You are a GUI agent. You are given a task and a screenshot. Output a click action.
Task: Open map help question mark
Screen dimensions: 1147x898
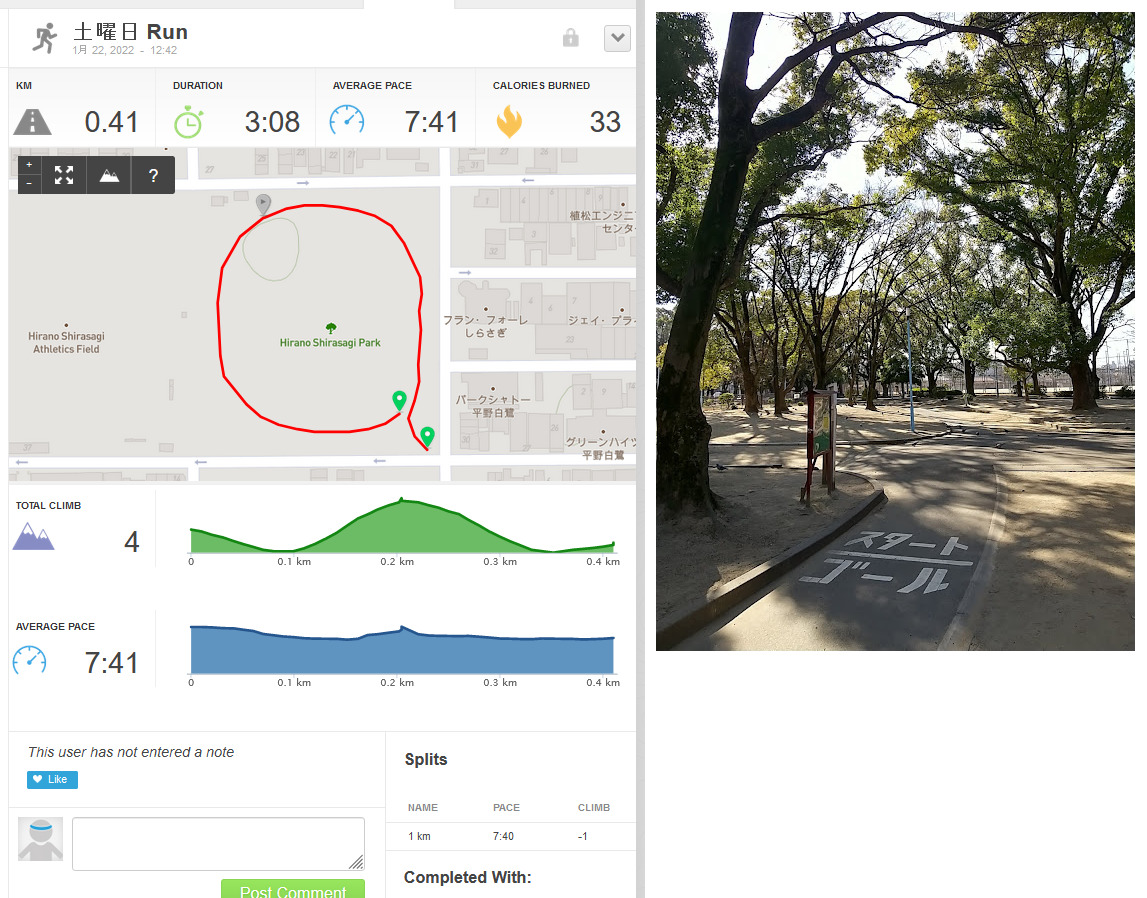tap(153, 175)
